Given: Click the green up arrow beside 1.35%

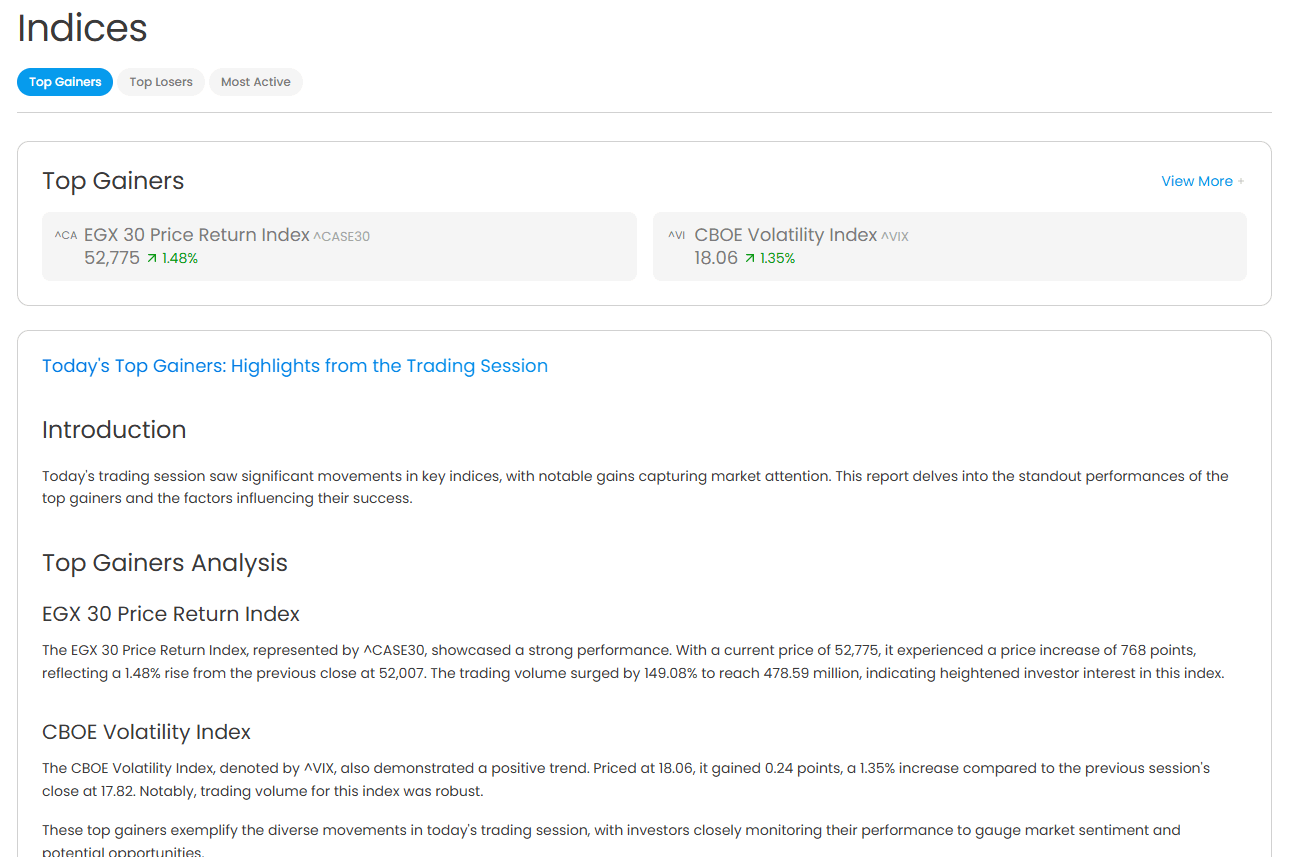Looking at the screenshot, I should coord(750,258).
